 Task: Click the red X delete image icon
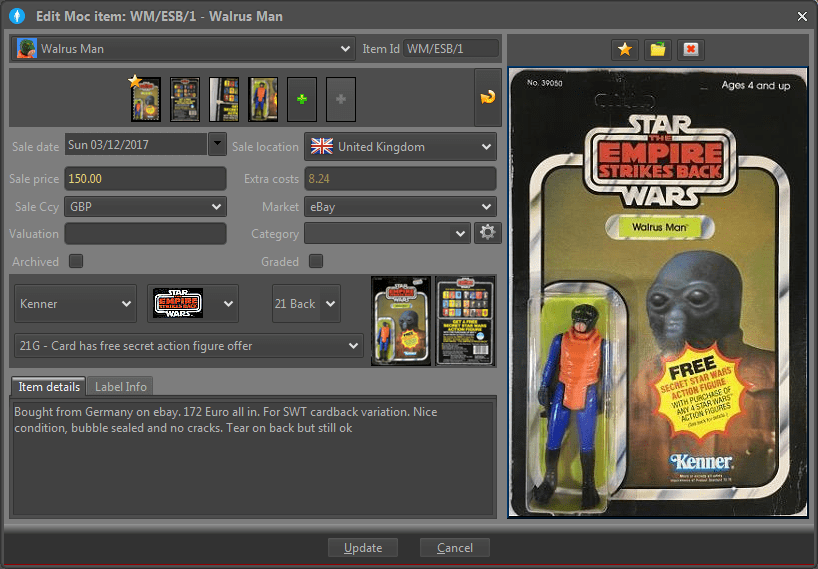tap(689, 49)
